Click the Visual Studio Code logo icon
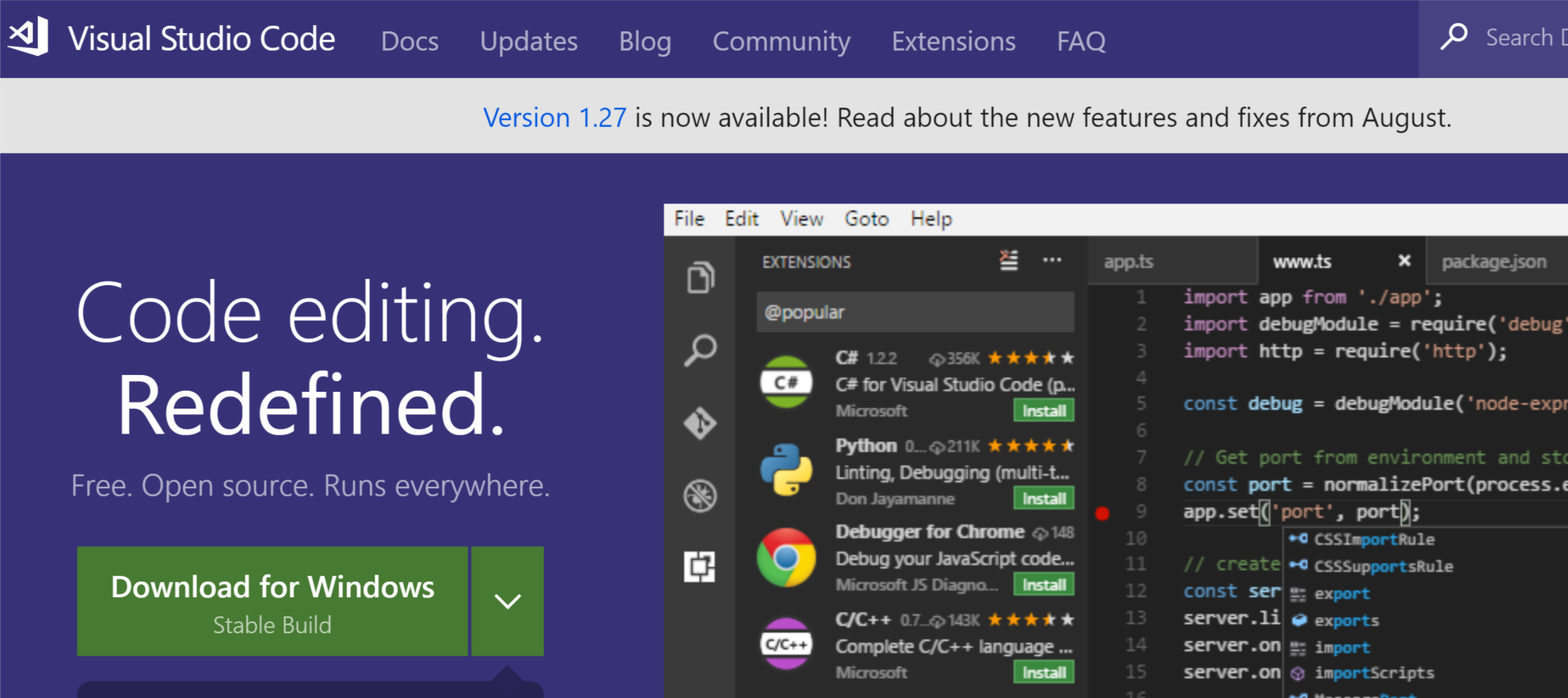1568x698 pixels. point(29,36)
